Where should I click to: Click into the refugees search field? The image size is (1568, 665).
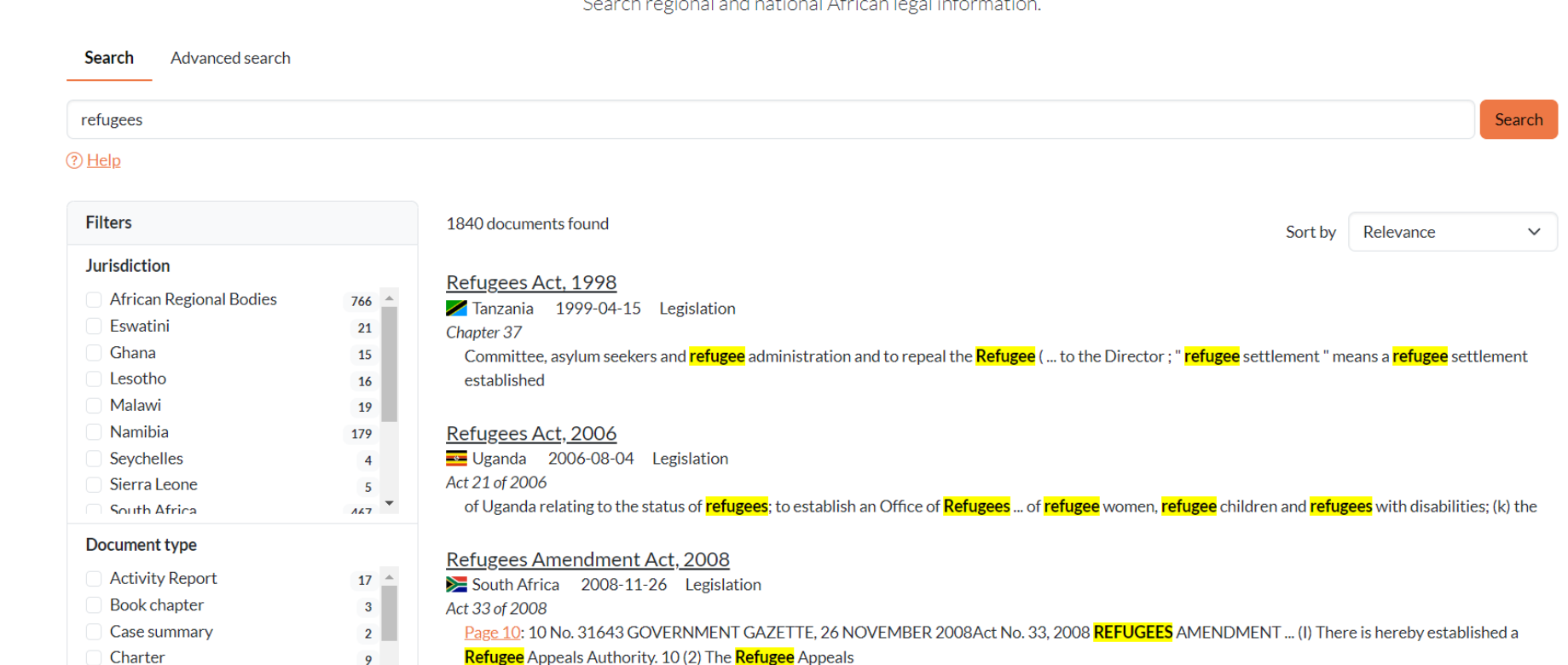click(x=767, y=120)
